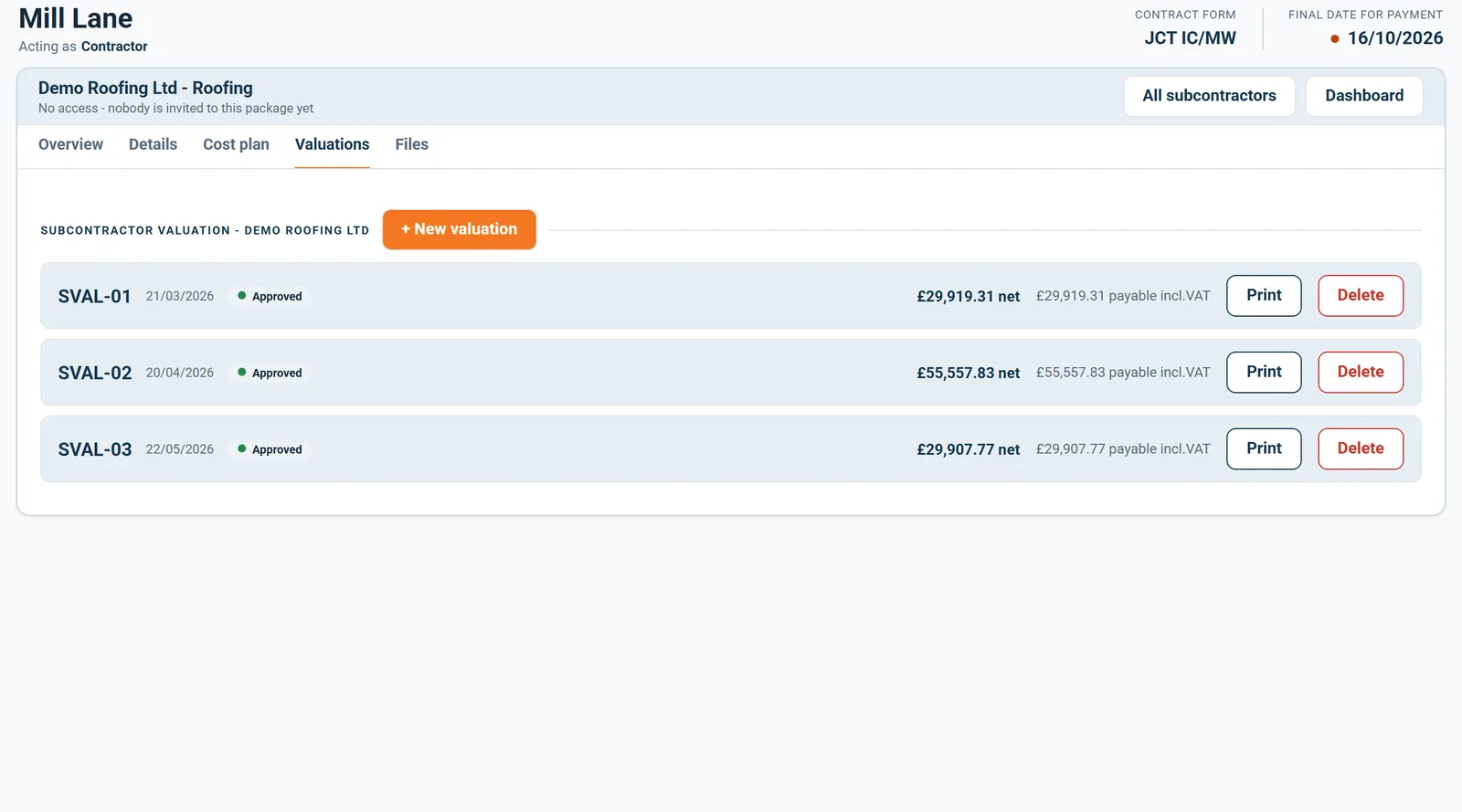Print valuation SVAL-01
1462x812 pixels.
pyautogui.click(x=1264, y=296)
